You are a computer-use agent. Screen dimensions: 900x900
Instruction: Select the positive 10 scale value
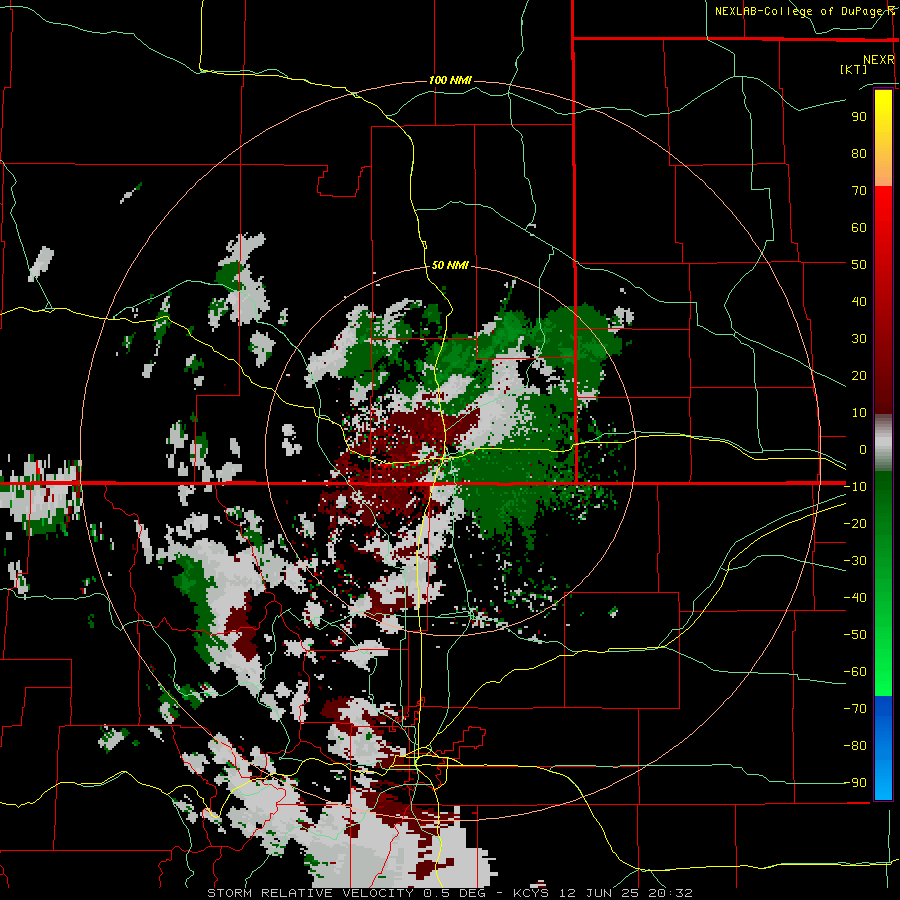pos(859,413)
